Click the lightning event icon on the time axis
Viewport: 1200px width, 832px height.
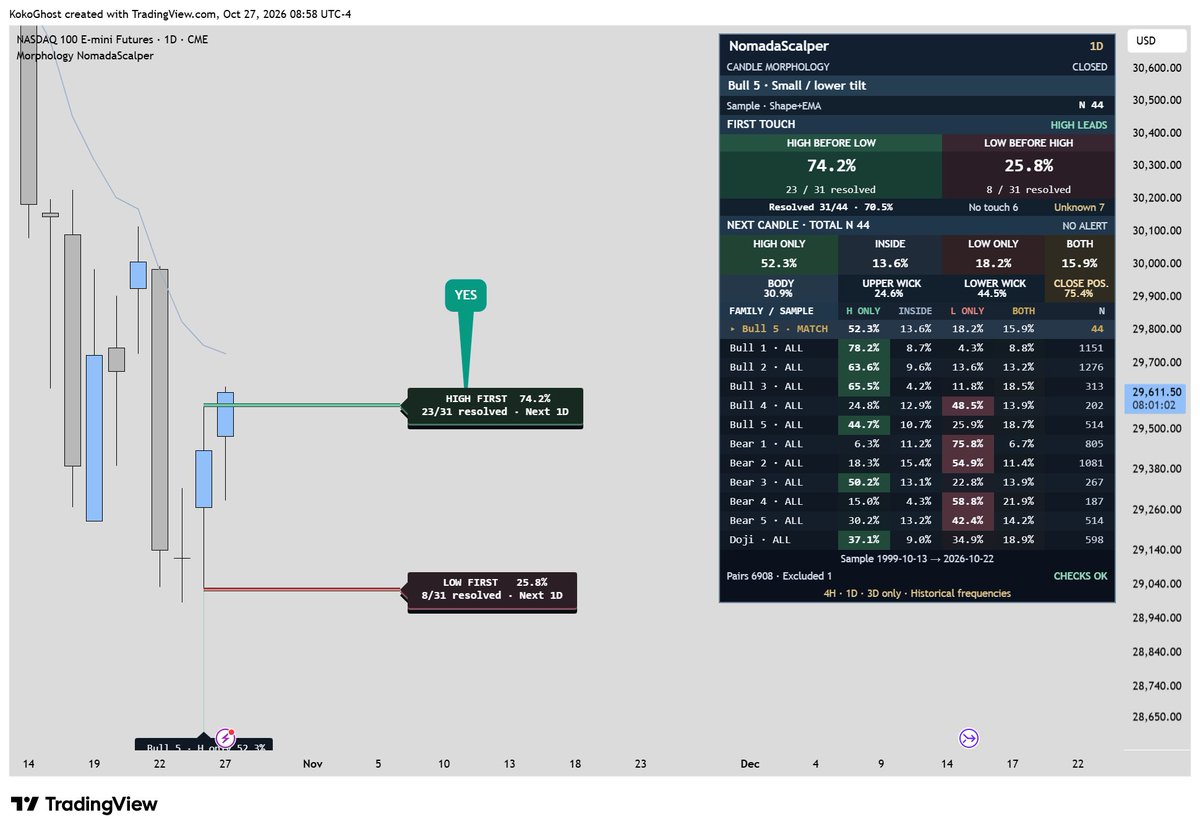click(x=226, y=739)
